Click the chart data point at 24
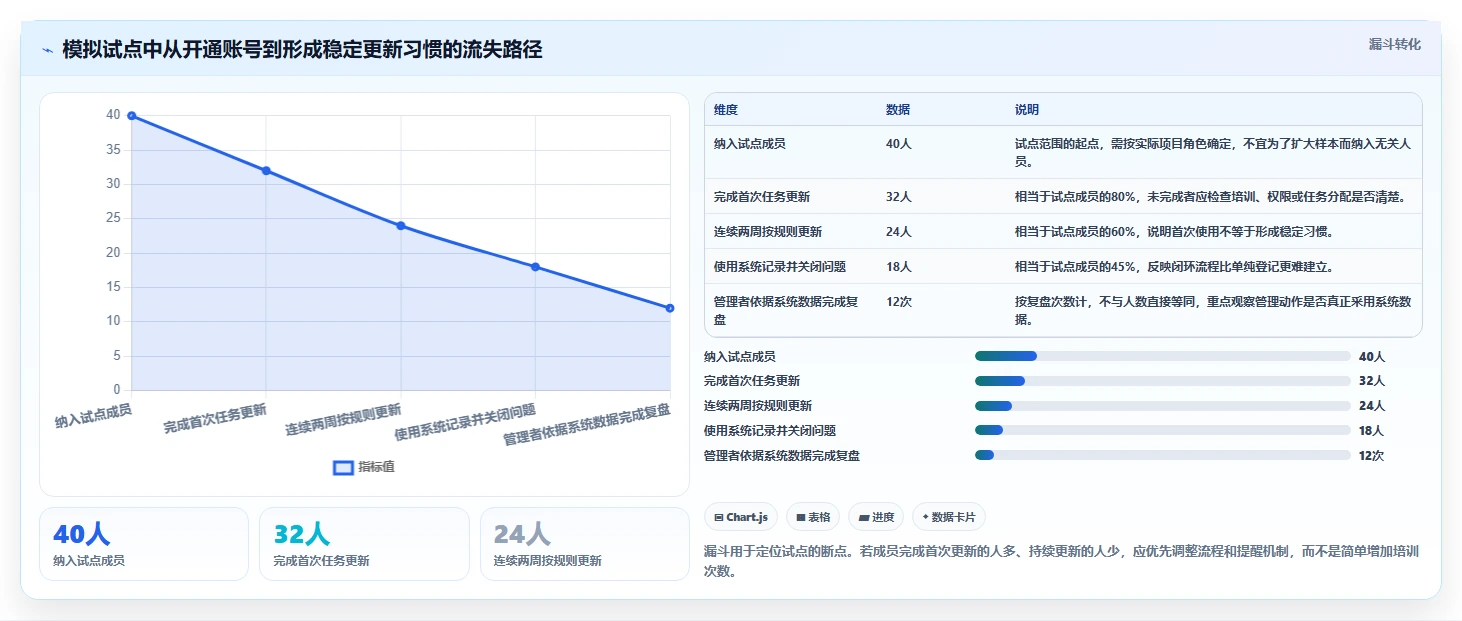The height and width of the screenshot is (621, 1462). pyautogui.click(x=401, y=226)
